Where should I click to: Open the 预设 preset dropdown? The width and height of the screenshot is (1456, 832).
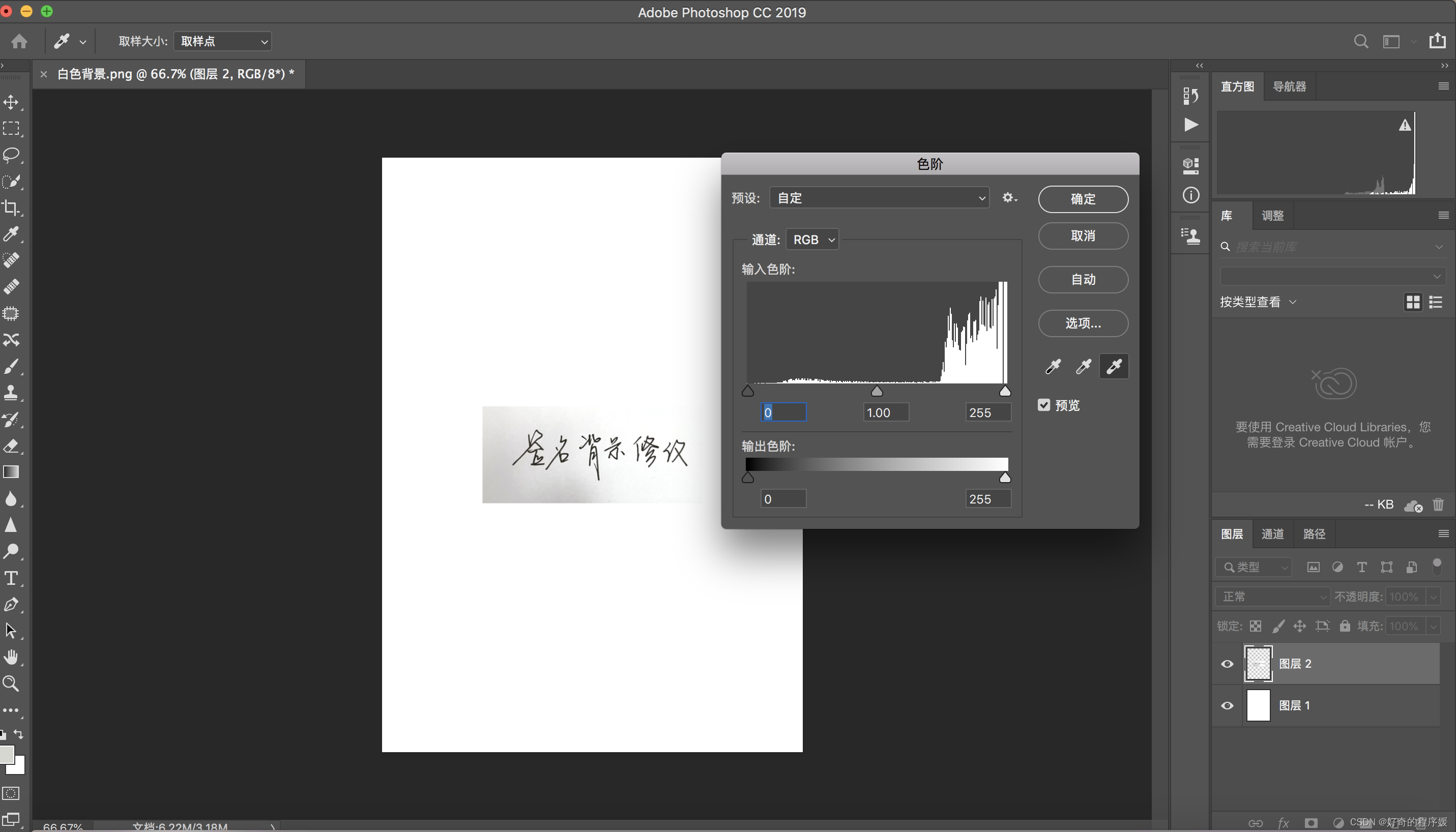[x=879, y=198]
